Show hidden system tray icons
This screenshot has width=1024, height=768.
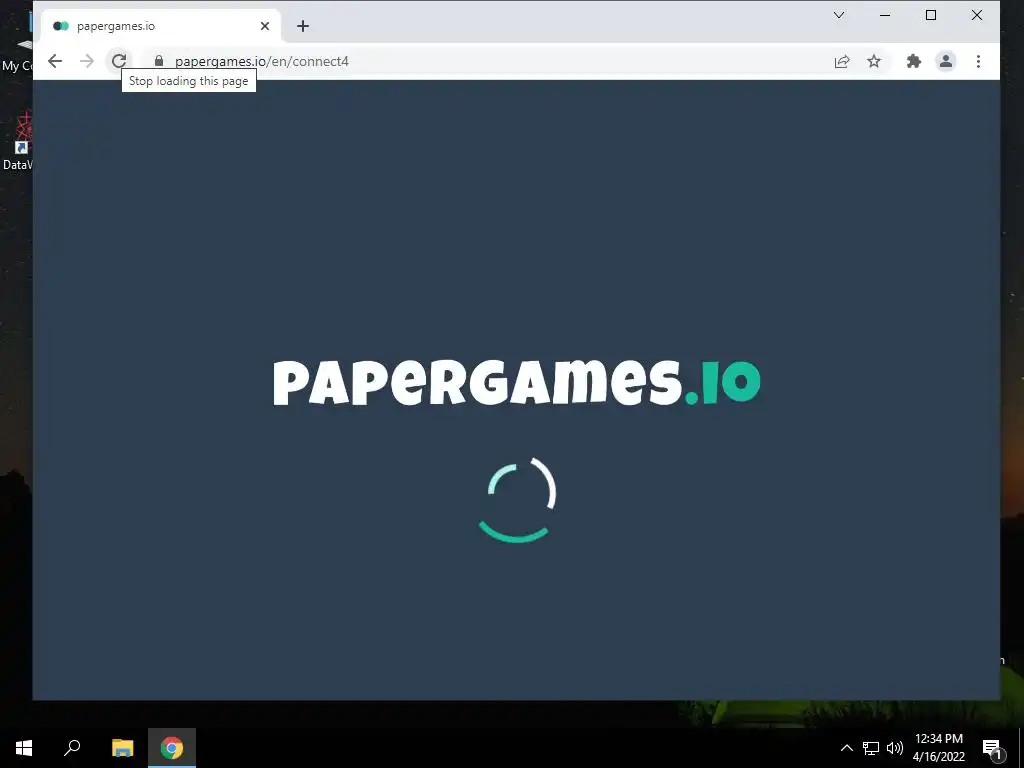coord(846,748)
